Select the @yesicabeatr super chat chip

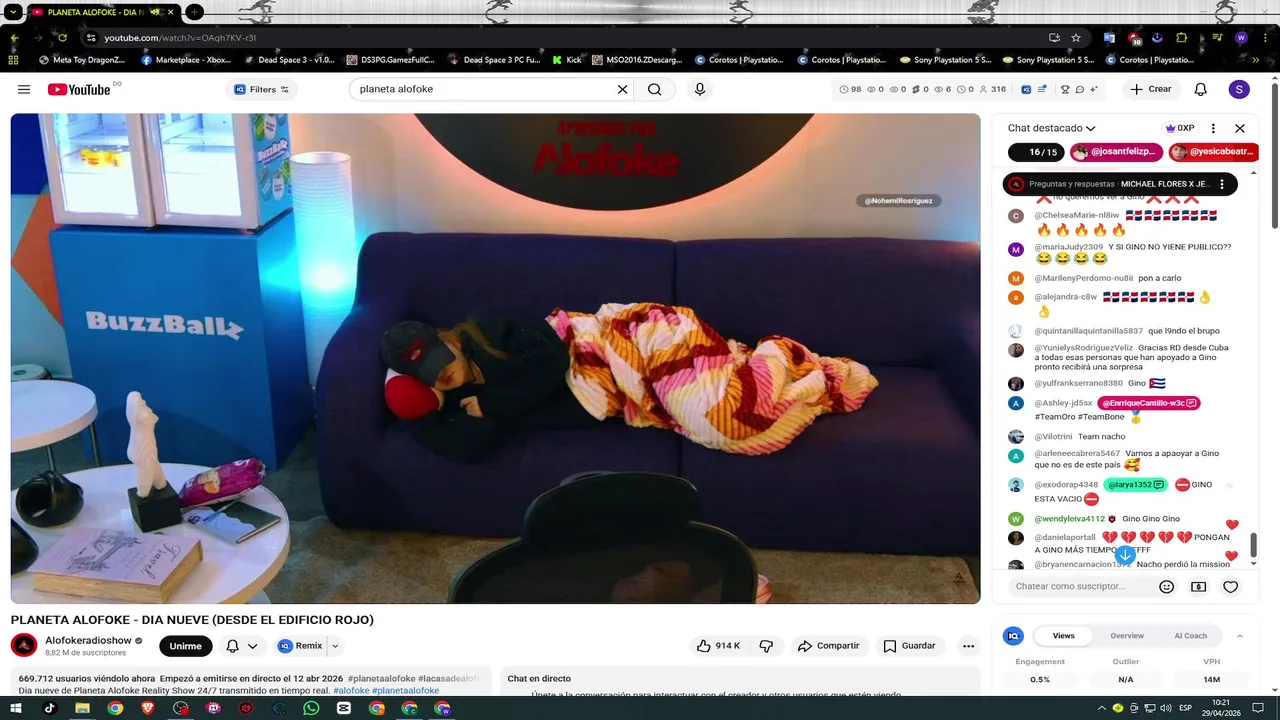[1213, 152]
